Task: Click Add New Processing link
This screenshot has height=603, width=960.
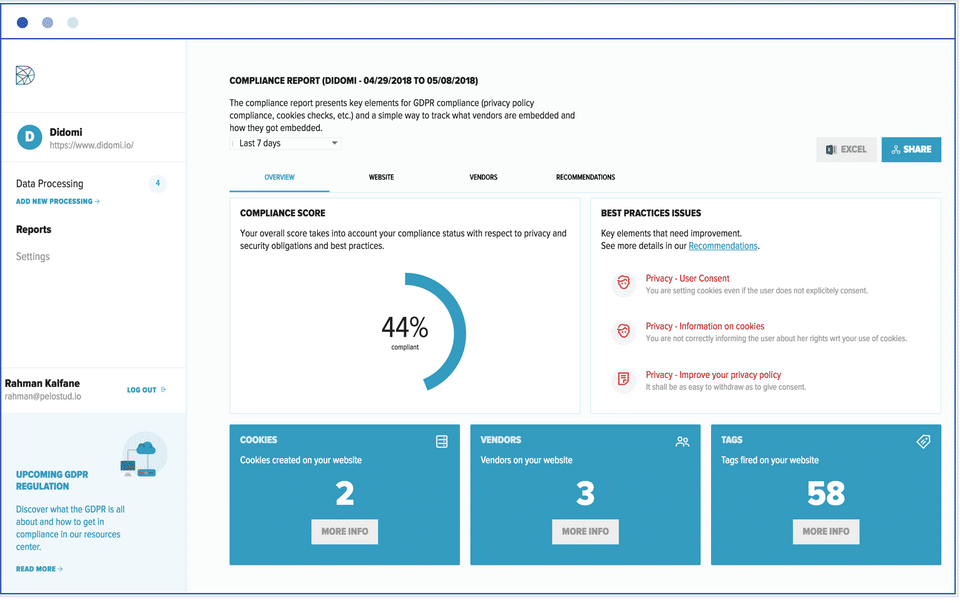Action: pyautogui.click(x=58, y=201)
